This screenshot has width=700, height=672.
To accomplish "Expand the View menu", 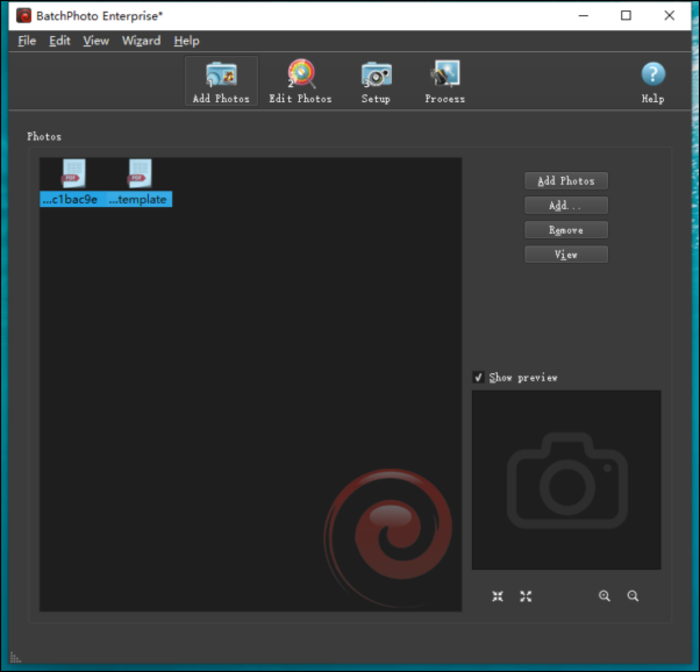I will pyautogui.click(x=96, y=41).
